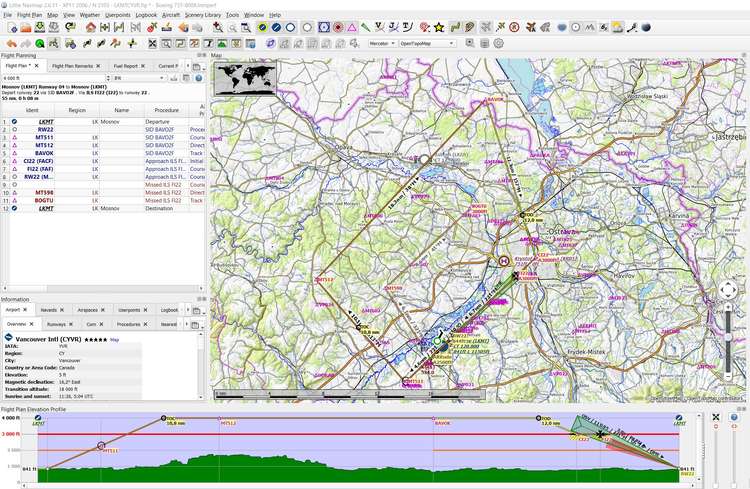Click the Zoom In magnifier toolbar icon
Viewport: 750px width, 489px height.
coord(218,28)
